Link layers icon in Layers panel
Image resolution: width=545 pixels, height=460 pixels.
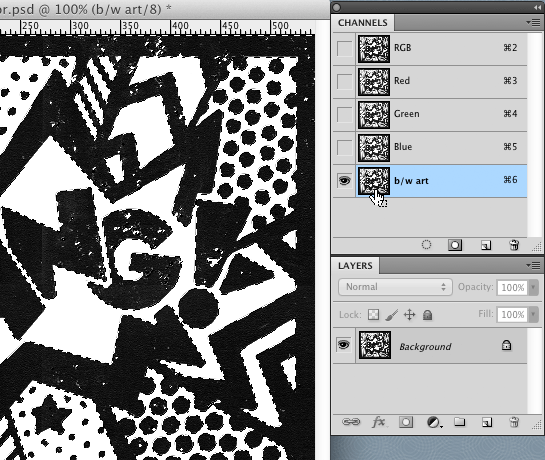click(x=351, y=422)
